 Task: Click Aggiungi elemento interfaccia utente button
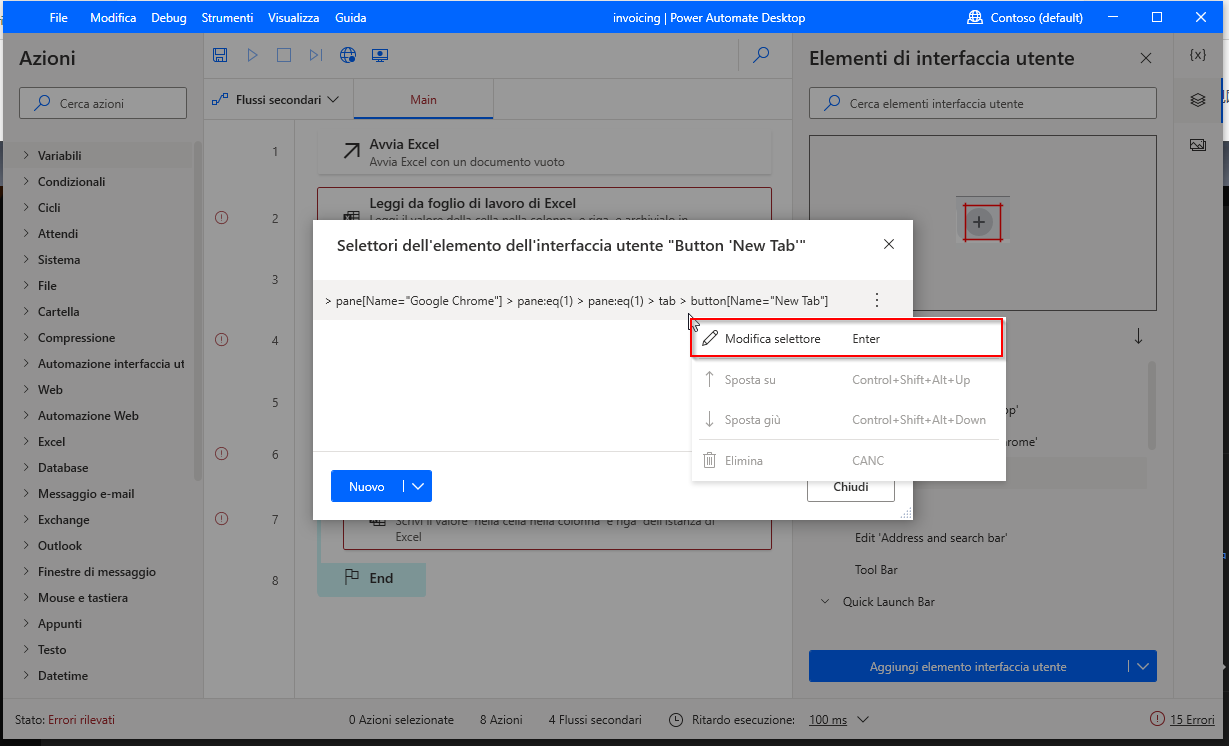coord(967,667)
